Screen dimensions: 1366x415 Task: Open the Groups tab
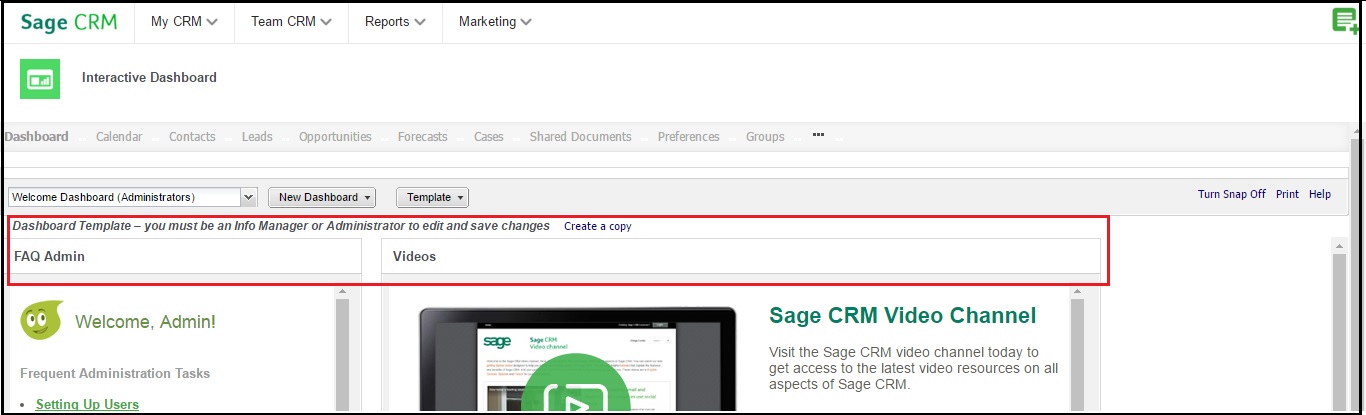pos(765,137)
